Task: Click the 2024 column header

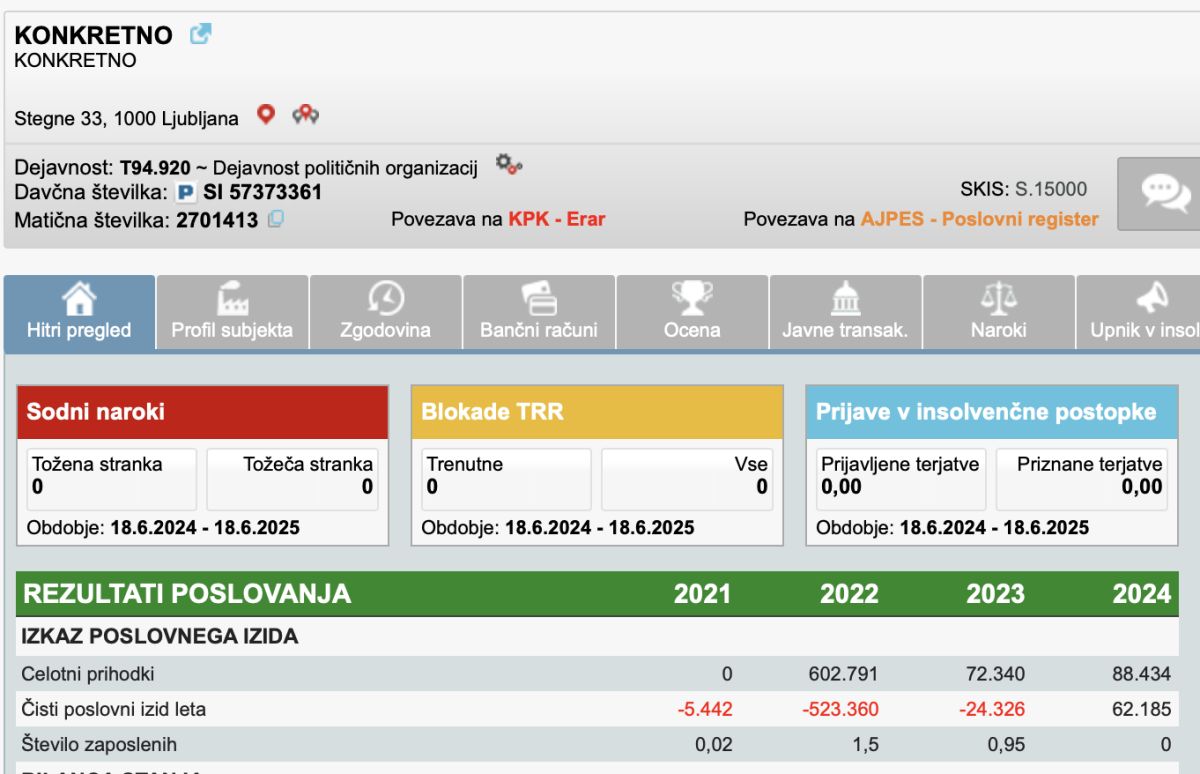Action: [x=1141, y=594]
